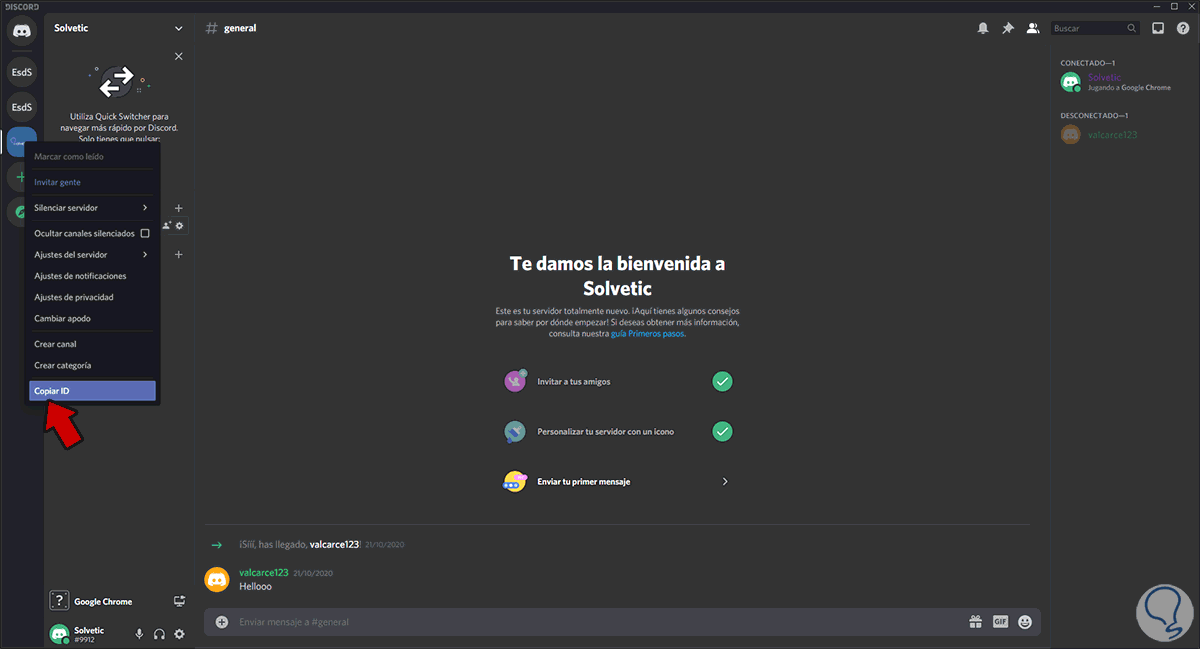Click the hash icon beside general

pos(211,28)
